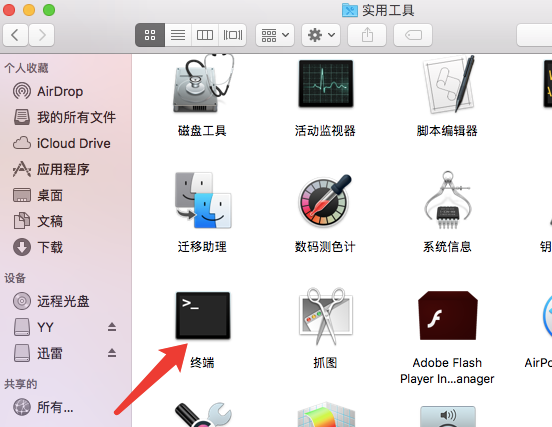This screenshot has height=427, width=552.
Task: Open Grab (抓图) scissors icon
Action: tap(326, 316)
